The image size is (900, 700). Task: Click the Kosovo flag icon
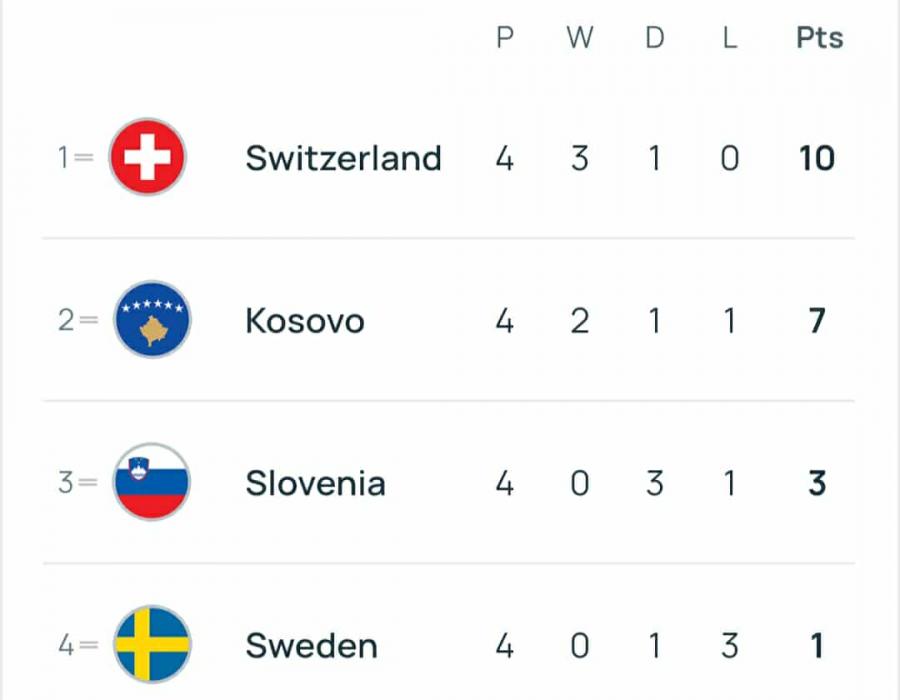[x=152, y=320]
